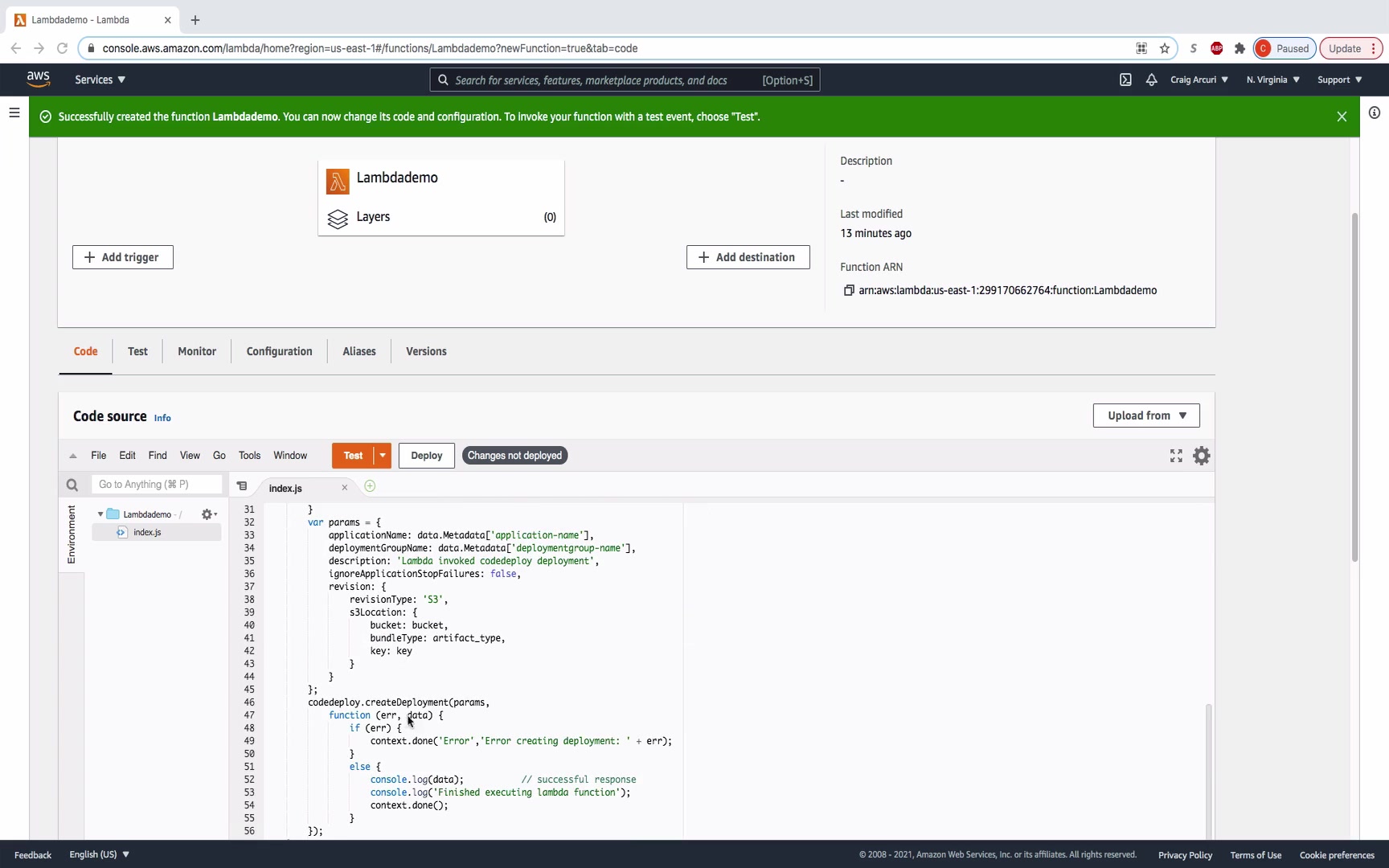This screenshot has height=868, width=1389.
Task: Click the QR code icon in the address bar
Action: pos(1141,48)
